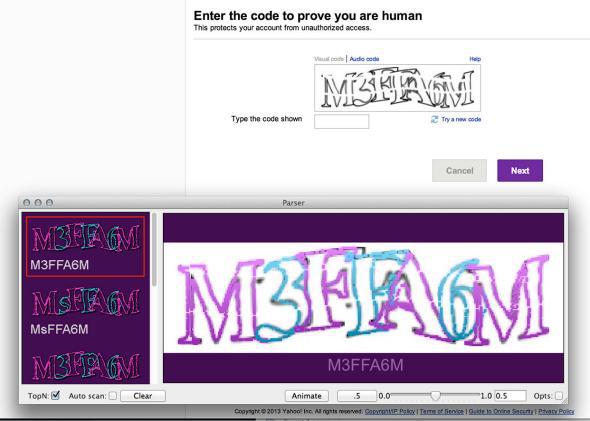Toggle the Opts checkbox
Image resolution: width=590 pixels, height=421 pixels.
559,396
